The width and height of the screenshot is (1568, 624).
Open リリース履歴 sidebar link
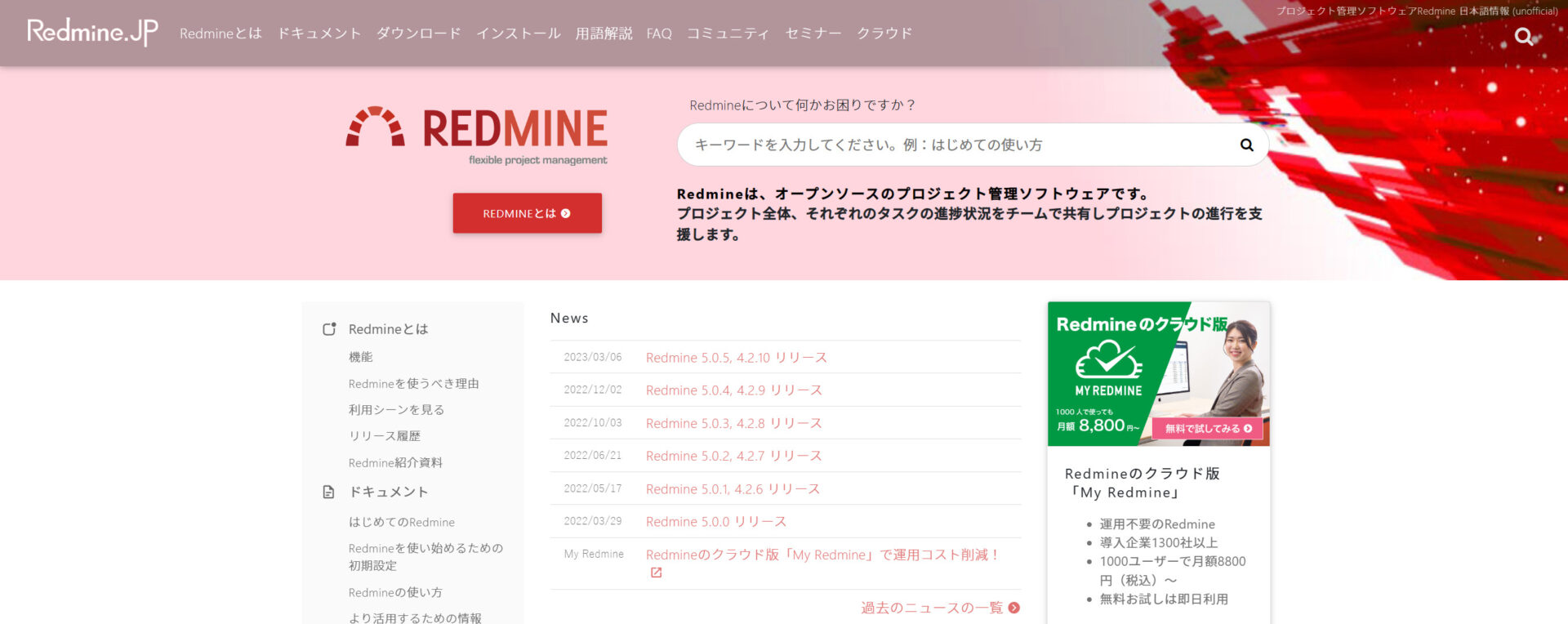coord(384,436)
